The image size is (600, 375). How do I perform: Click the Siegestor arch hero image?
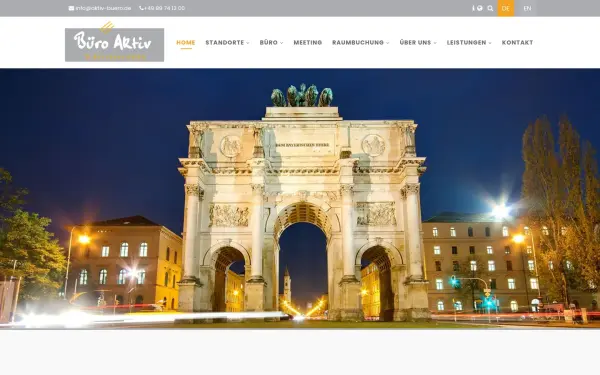click(300, 198)
